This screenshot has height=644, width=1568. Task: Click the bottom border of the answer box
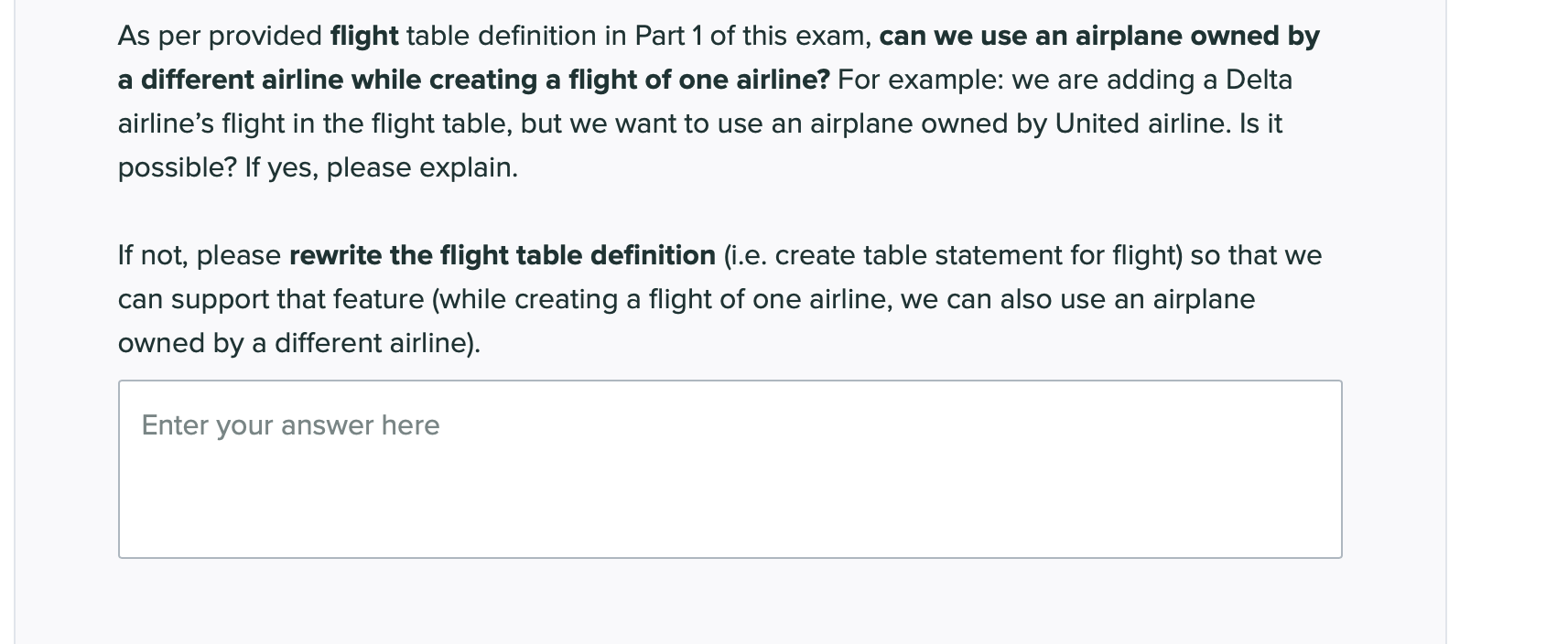click(730, 553)
